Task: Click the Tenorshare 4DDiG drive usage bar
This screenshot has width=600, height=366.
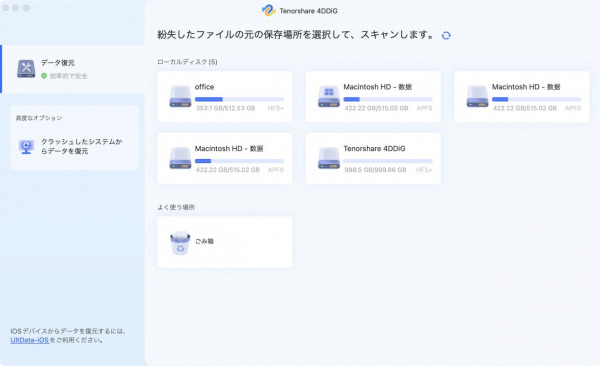Action: click(388, 161)
